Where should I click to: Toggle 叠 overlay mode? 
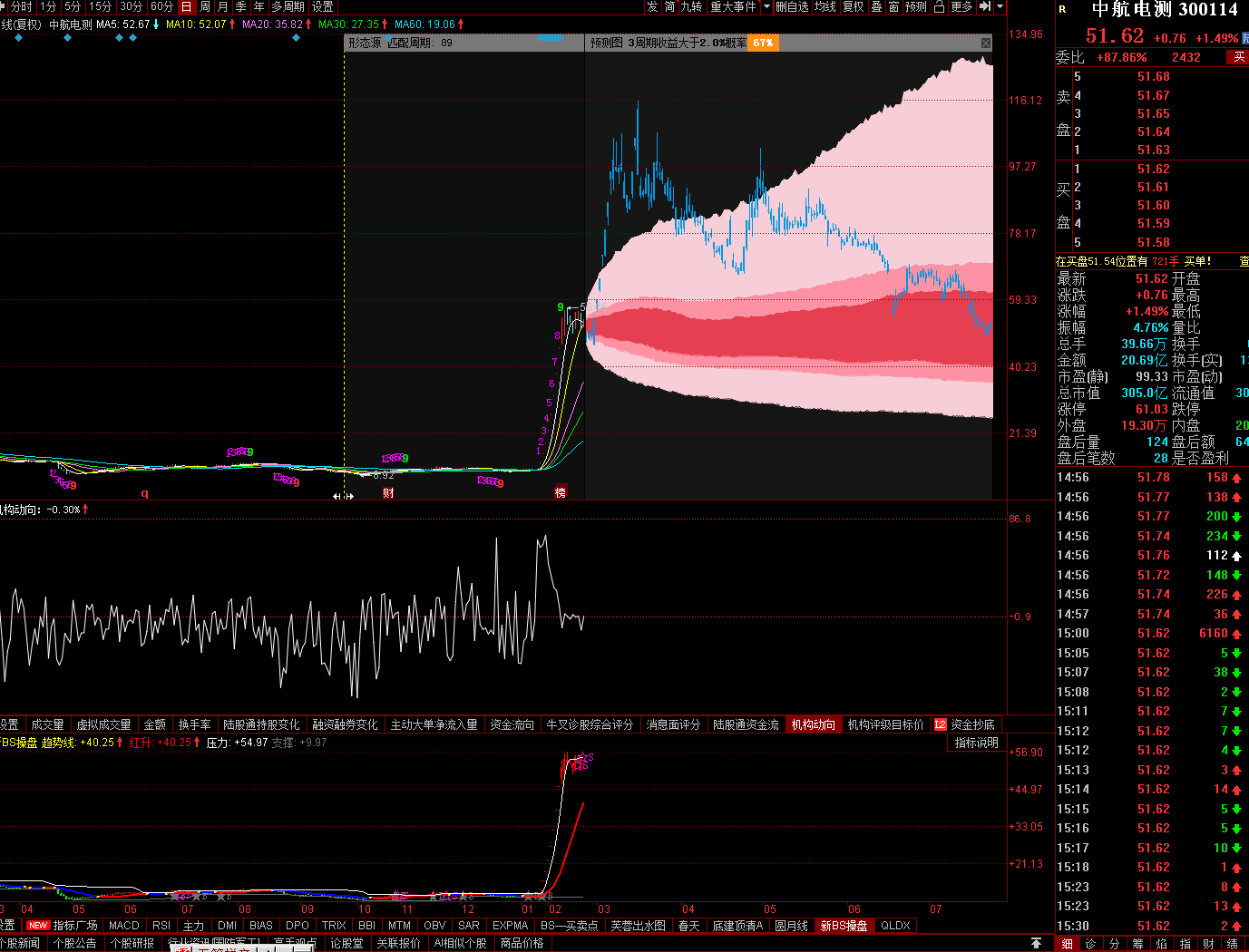[876, 6]
